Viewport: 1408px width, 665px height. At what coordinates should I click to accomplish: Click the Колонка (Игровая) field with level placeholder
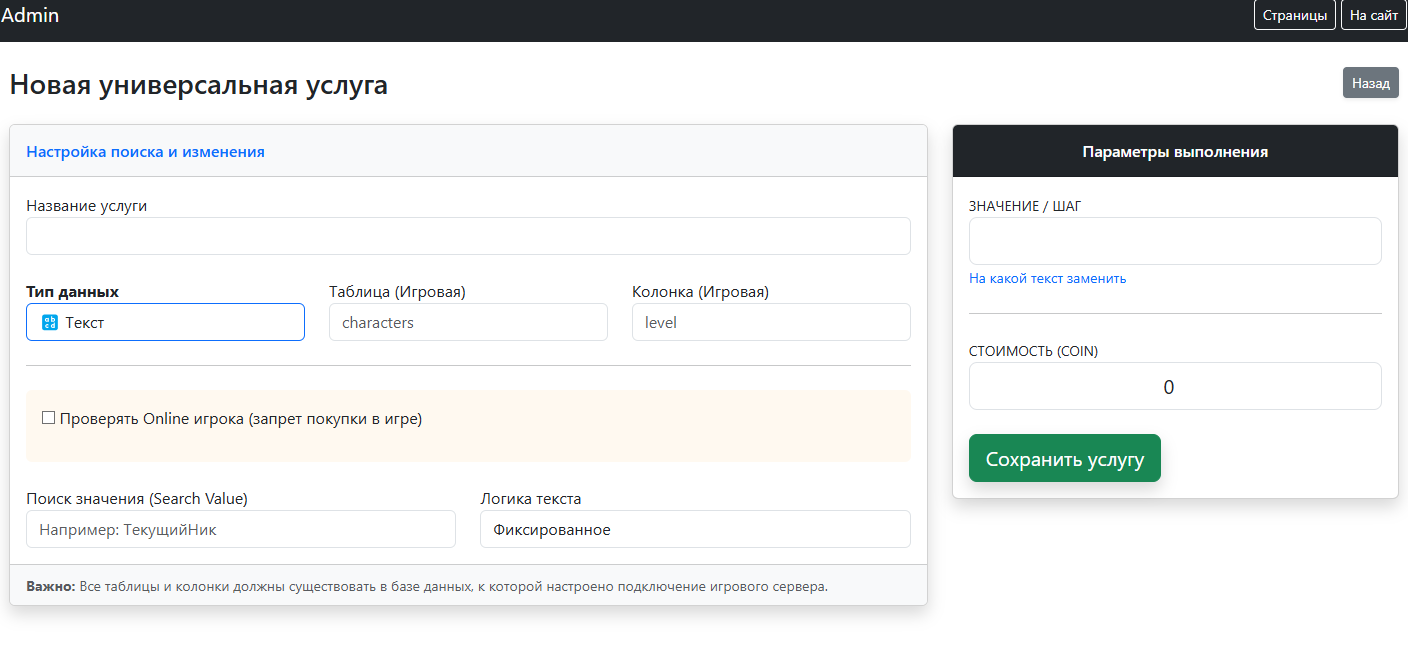770,322
